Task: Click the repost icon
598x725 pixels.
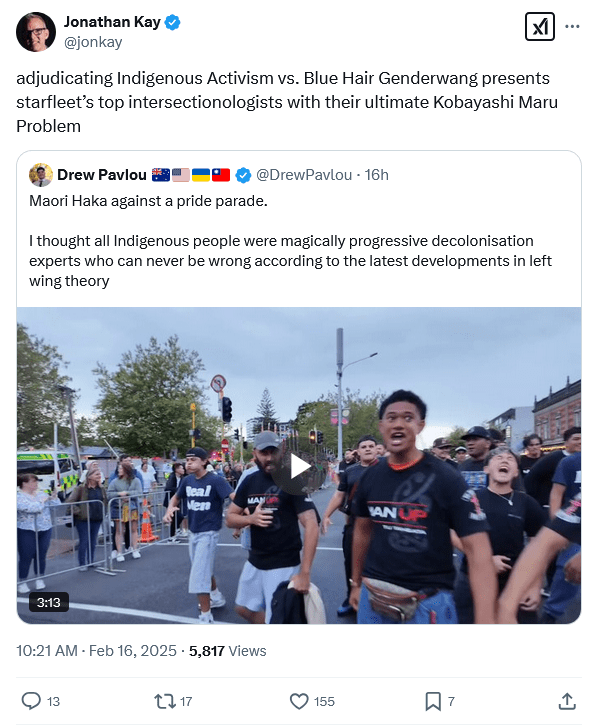Action: coord(165,701)
